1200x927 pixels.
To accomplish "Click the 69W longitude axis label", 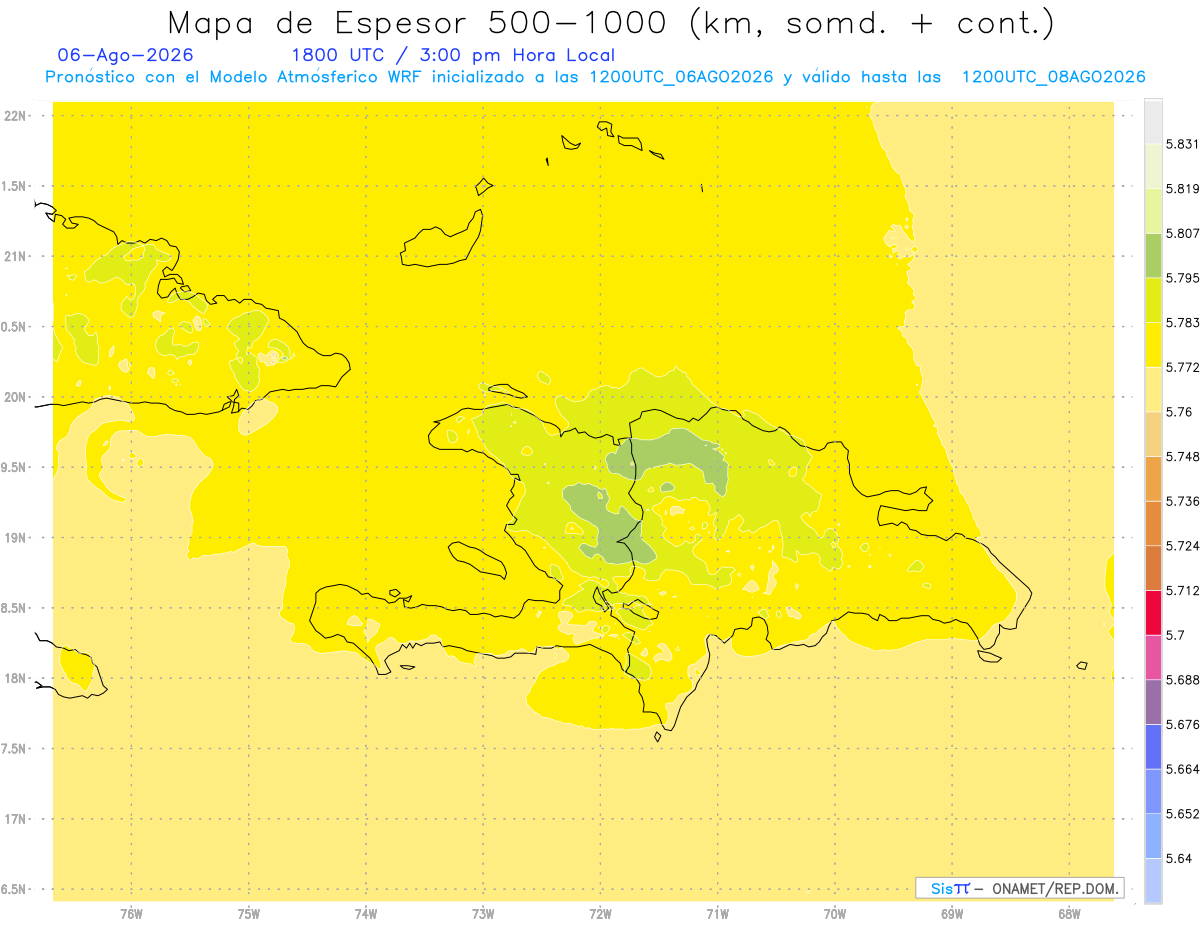I will tap(952, 914).
